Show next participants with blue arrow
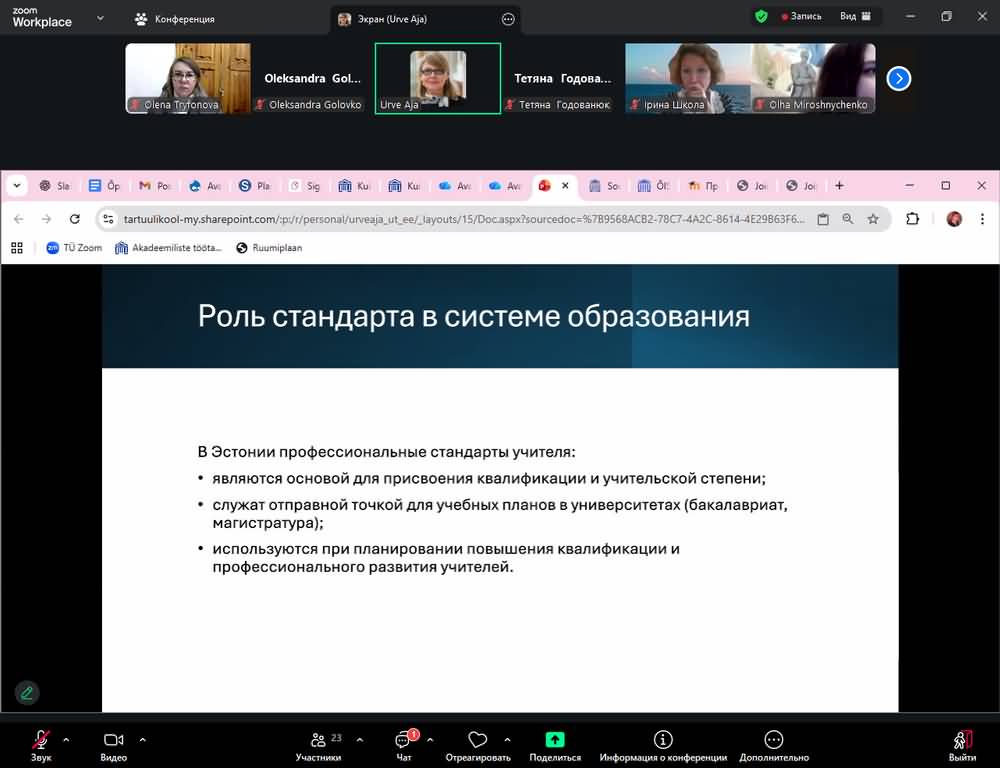Viewport: 1000px width, 768px height. pos(899,78)
